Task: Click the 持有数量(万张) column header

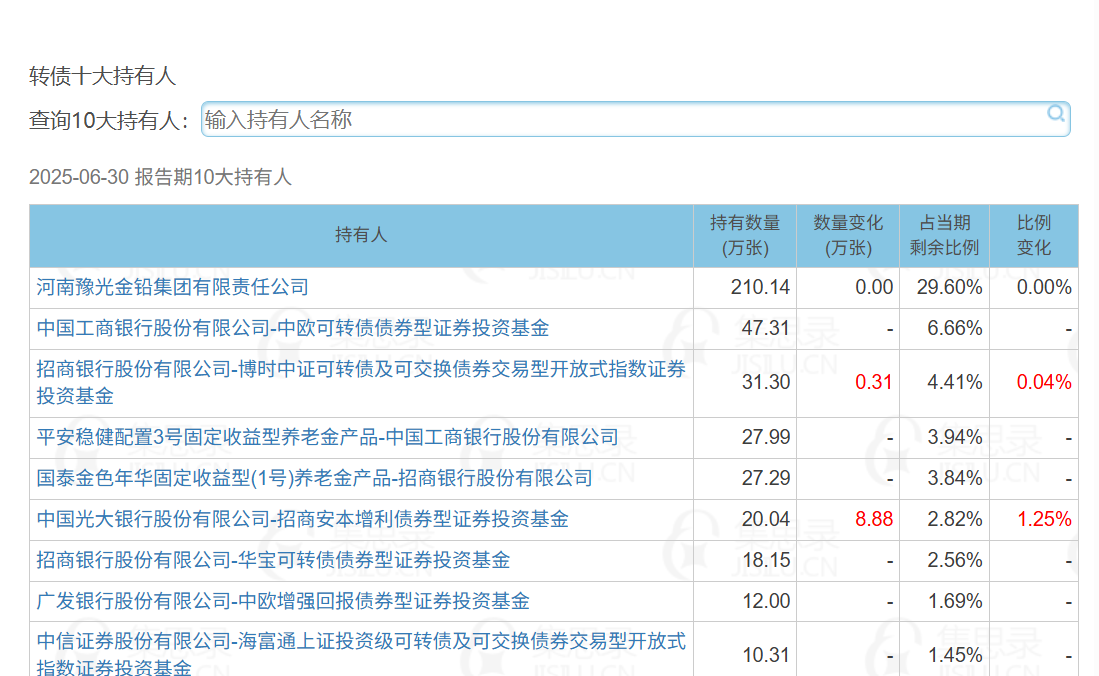Action: click(x=745, y=236)
